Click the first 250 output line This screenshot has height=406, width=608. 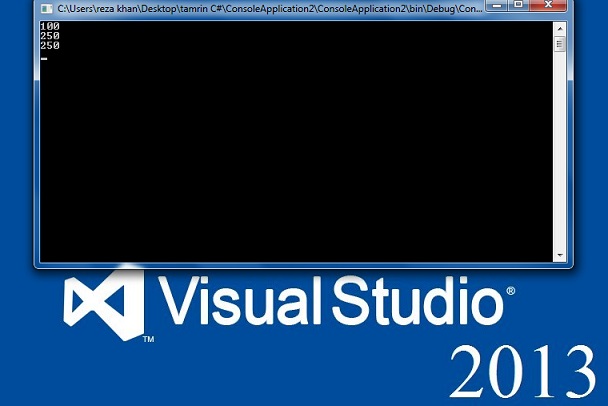click(50, 36)
